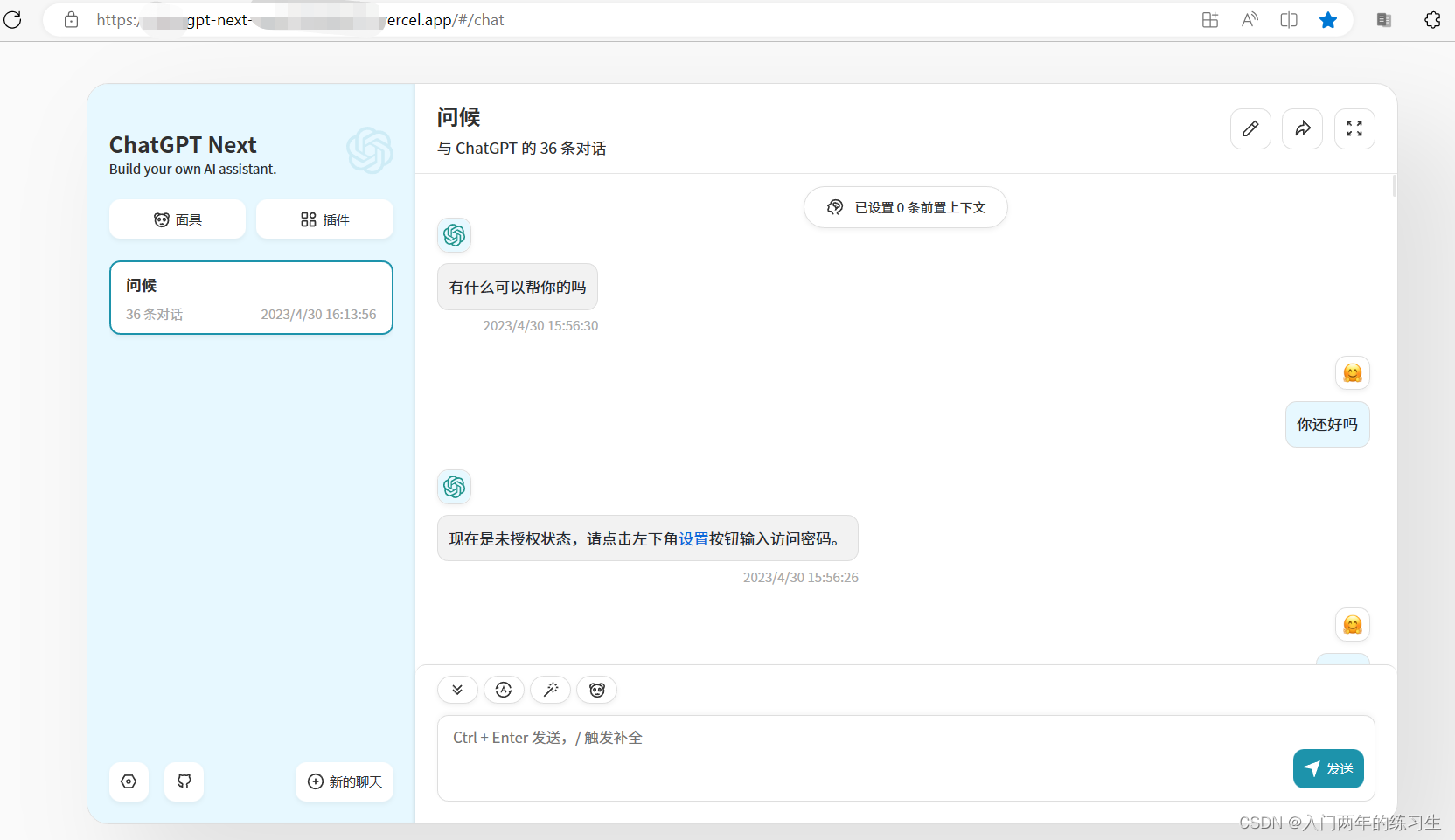Open the GitHub repository icon
1455x840 pixels.
(x=184, y=781)
